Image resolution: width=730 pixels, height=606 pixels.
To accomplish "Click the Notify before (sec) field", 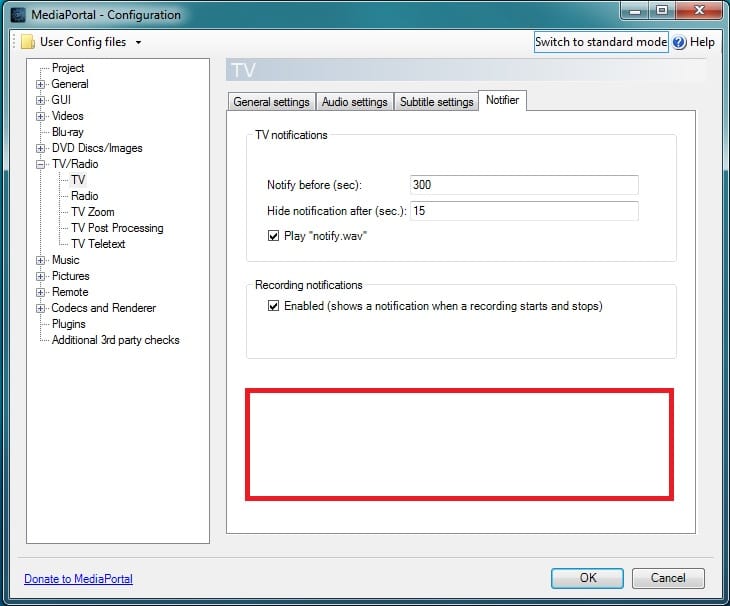I will point(523,185).
